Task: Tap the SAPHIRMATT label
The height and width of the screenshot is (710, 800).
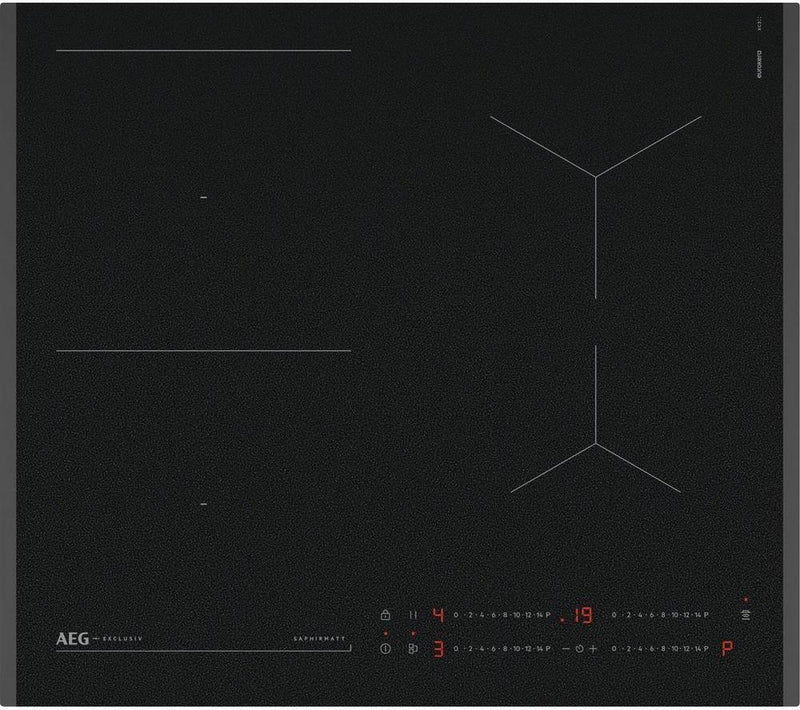Action: pyautogui.click(x=319, y=639)
